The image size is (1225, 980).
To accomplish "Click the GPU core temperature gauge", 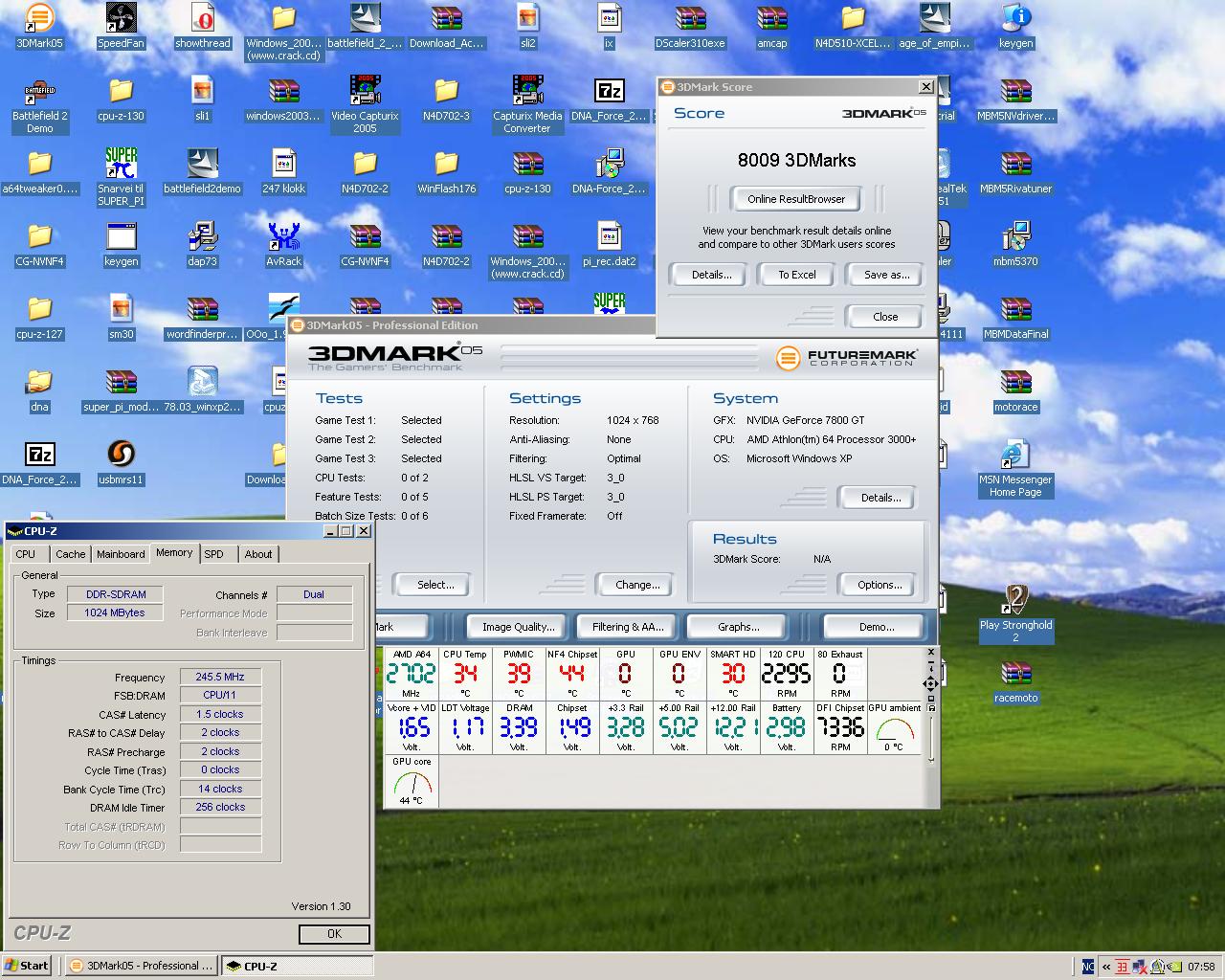I will coord(412,781).
